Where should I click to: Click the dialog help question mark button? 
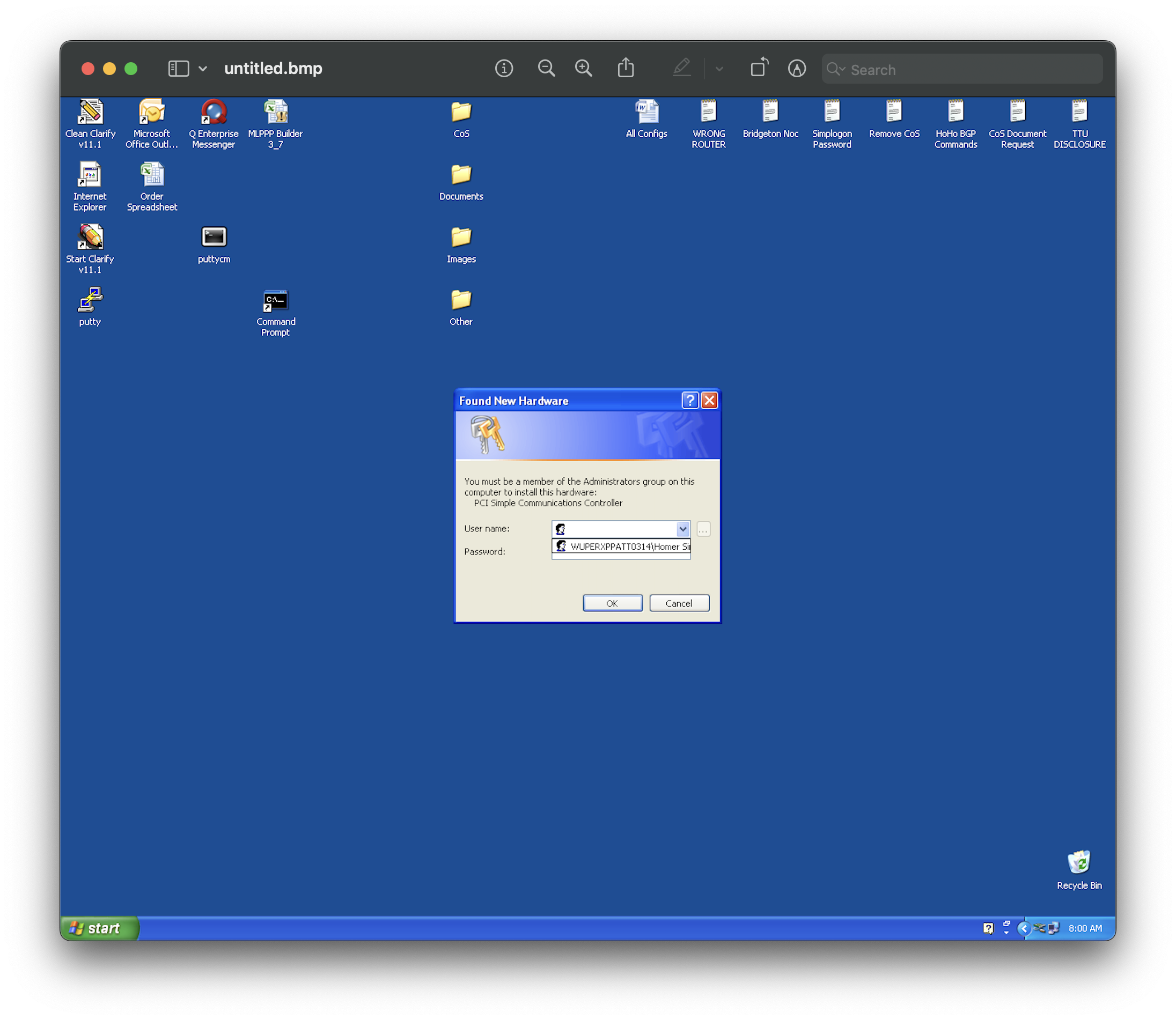pos(689,401)
